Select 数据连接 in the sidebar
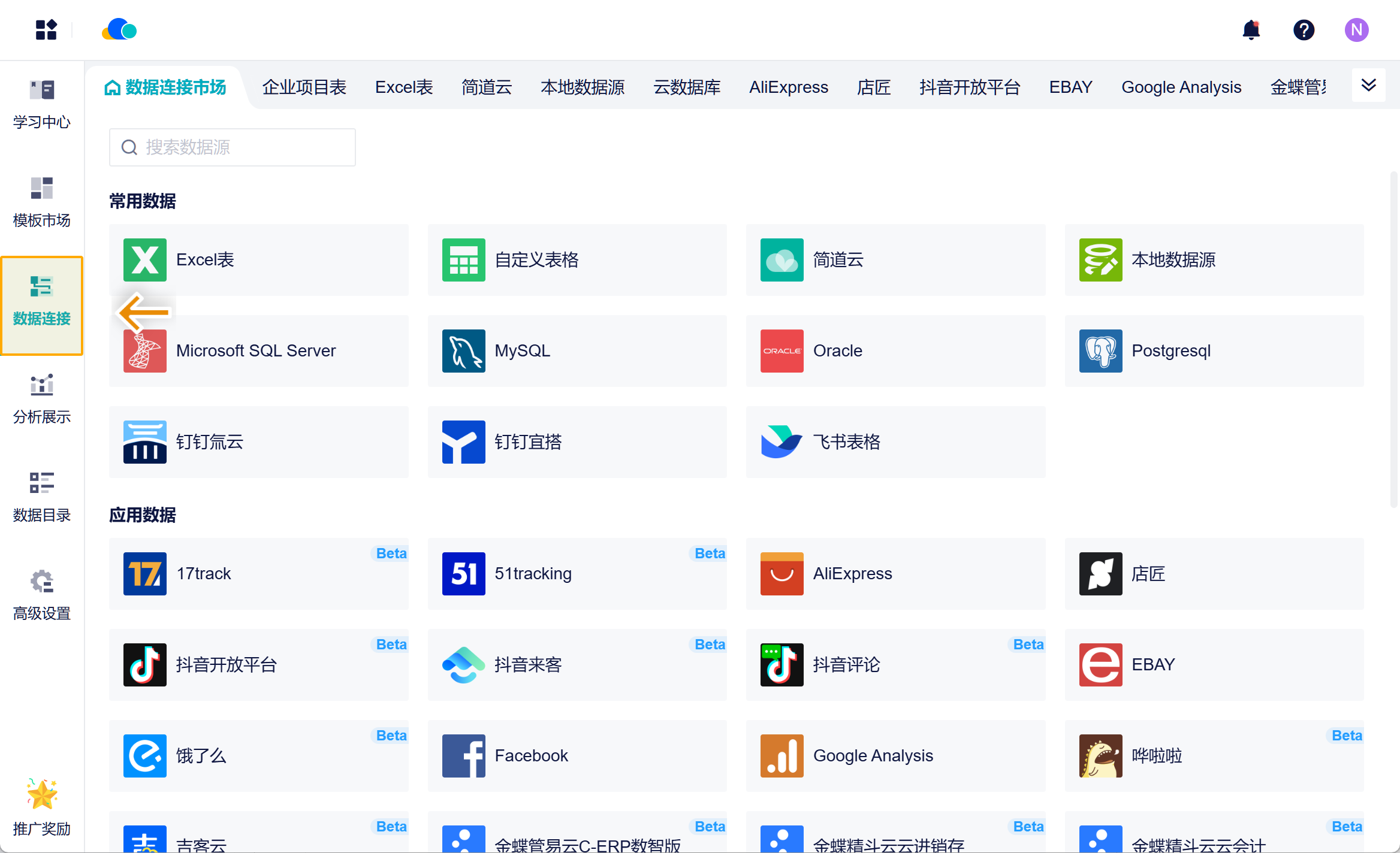Screen dimensions: 1400x853 (x=42, y=305)
